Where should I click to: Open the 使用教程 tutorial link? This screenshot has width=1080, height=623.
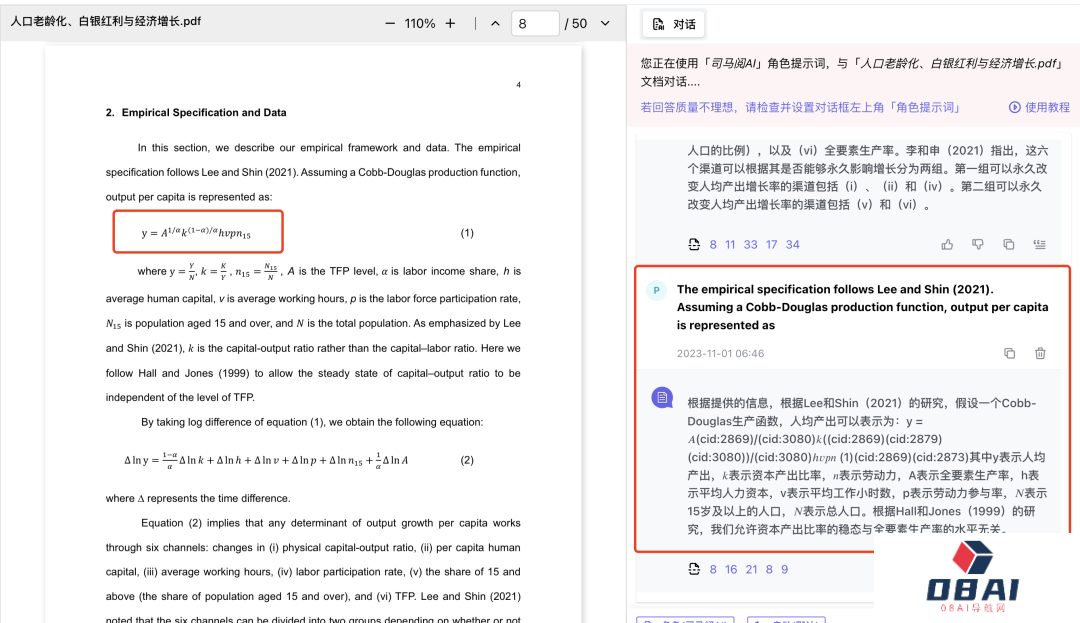tap(1040, 107)
